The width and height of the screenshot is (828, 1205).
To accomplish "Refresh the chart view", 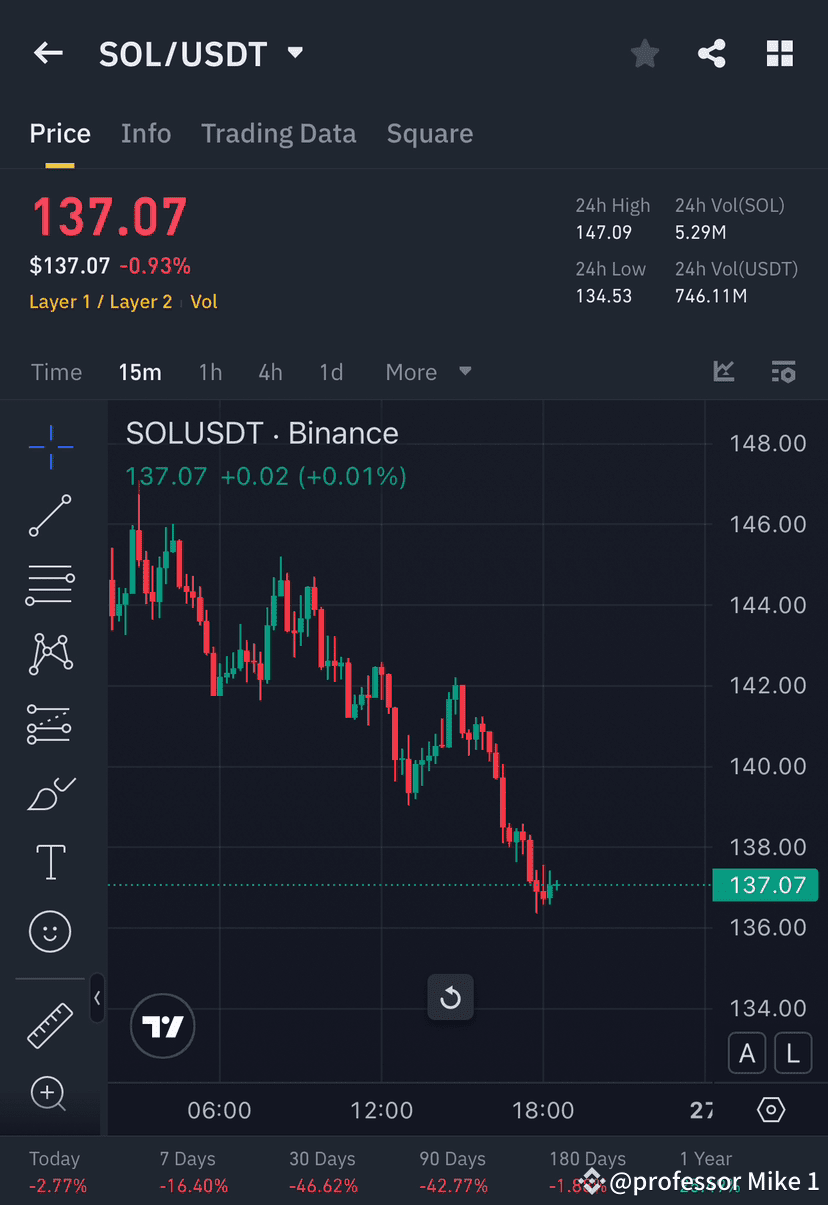I will coord(450,997).
